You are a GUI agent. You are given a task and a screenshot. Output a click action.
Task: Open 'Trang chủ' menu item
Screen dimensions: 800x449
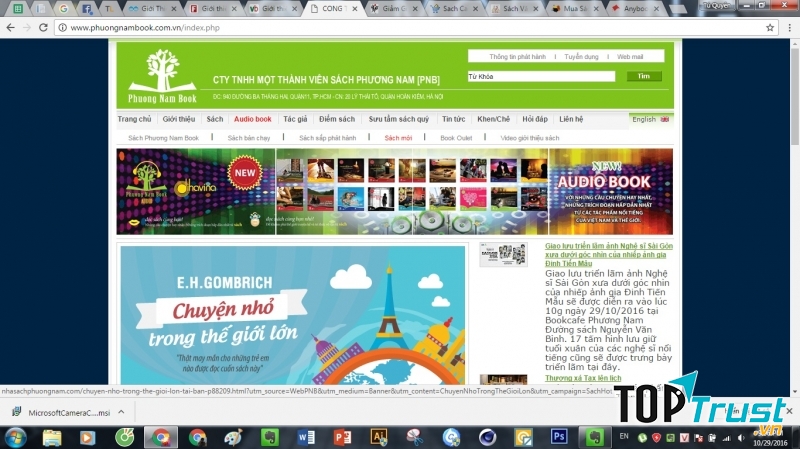point(134,119)
